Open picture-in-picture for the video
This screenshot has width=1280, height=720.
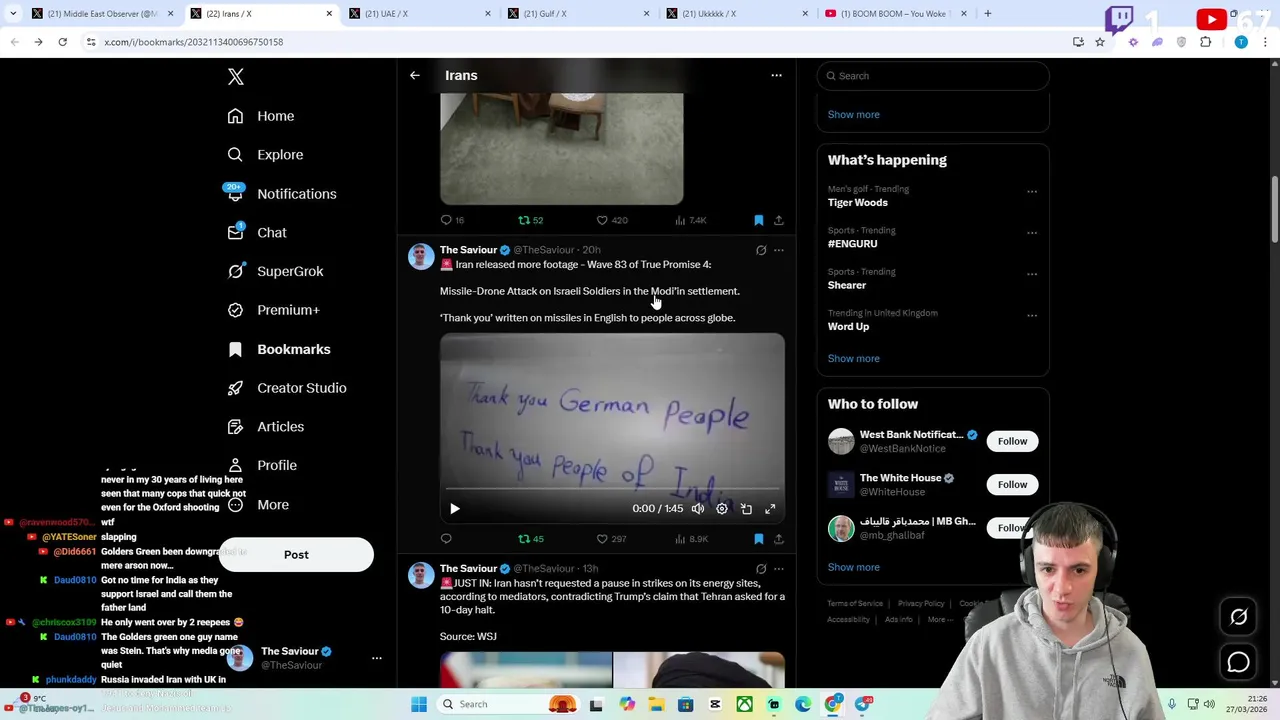746,509
